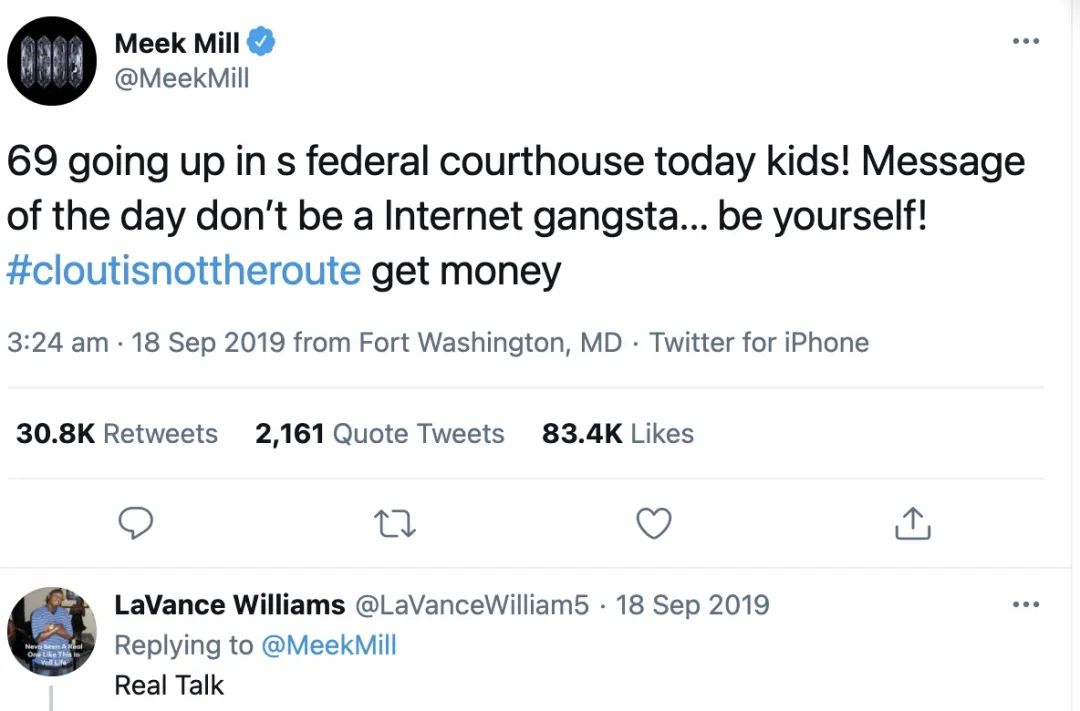Like the tweet using the heart icon
Screen dimensions: 1080x711
[x=653, y=522]
